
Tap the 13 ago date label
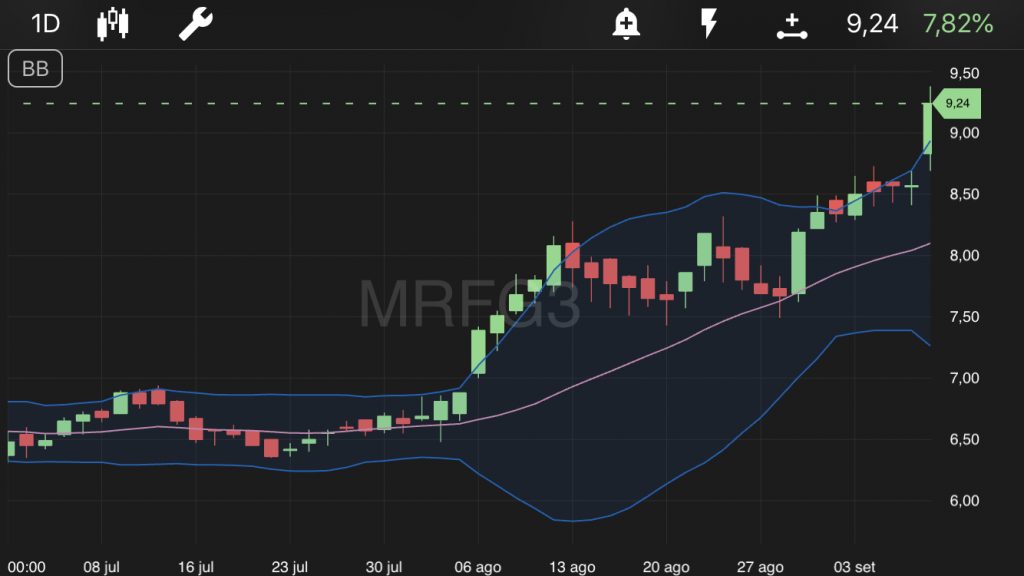pos(572,567)
